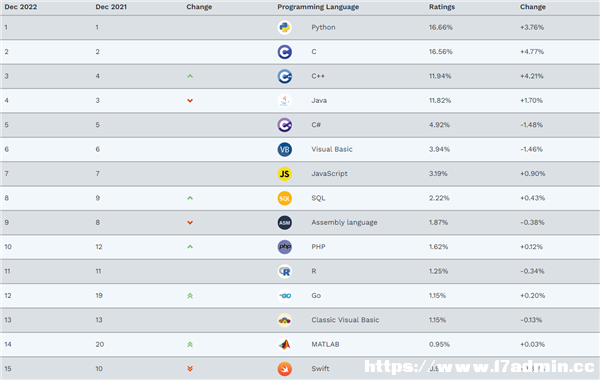Click the Swift bird icon
This screenshot has width=600, height=380.
point(284,369)
